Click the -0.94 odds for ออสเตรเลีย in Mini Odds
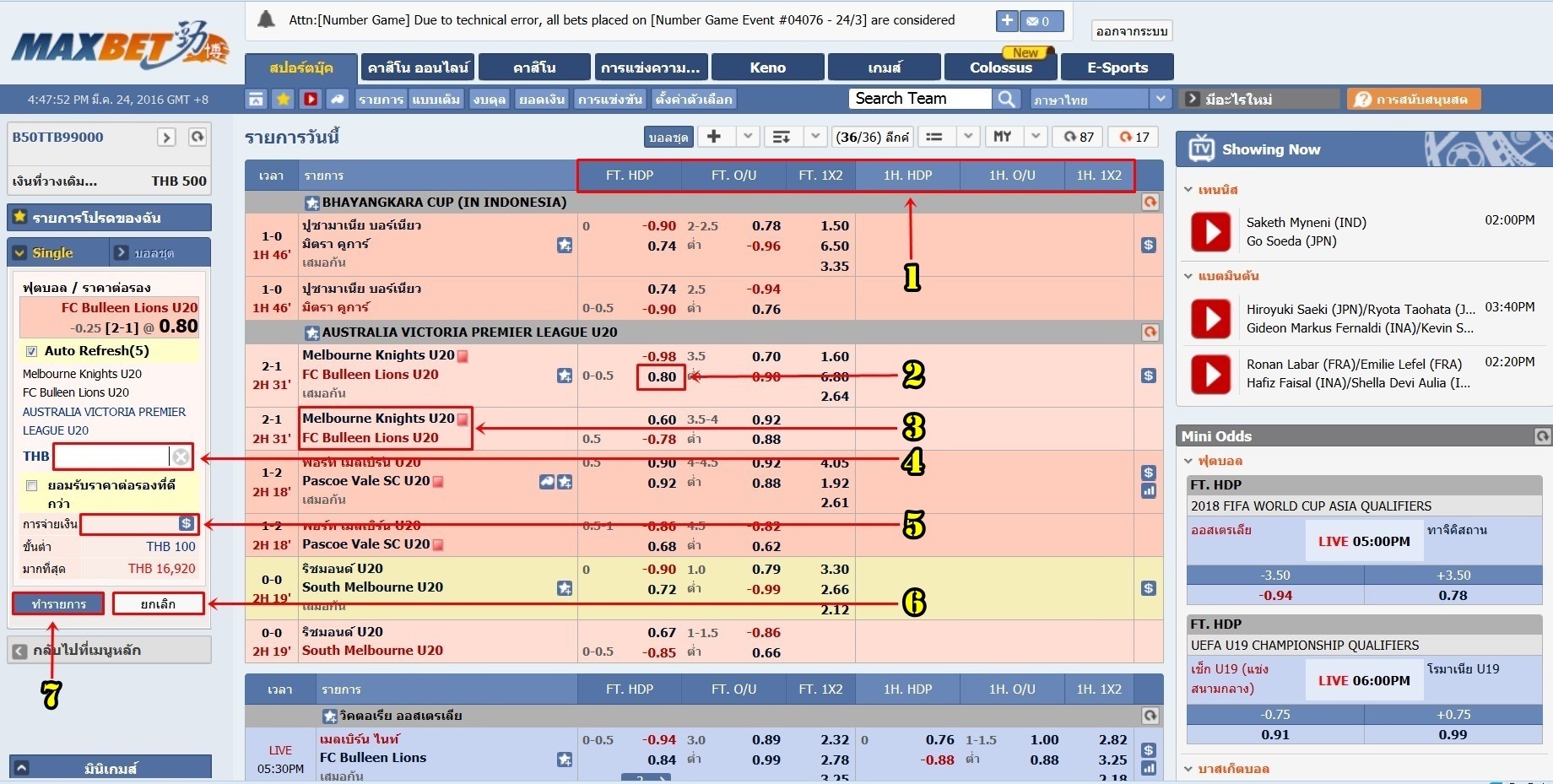This screenshot has height=784, width=1553. pos(1275,595)
